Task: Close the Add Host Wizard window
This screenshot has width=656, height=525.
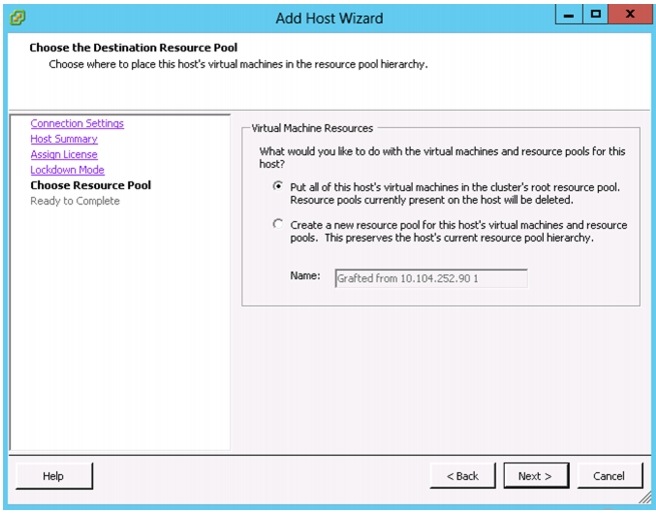Action: (630, 15)
